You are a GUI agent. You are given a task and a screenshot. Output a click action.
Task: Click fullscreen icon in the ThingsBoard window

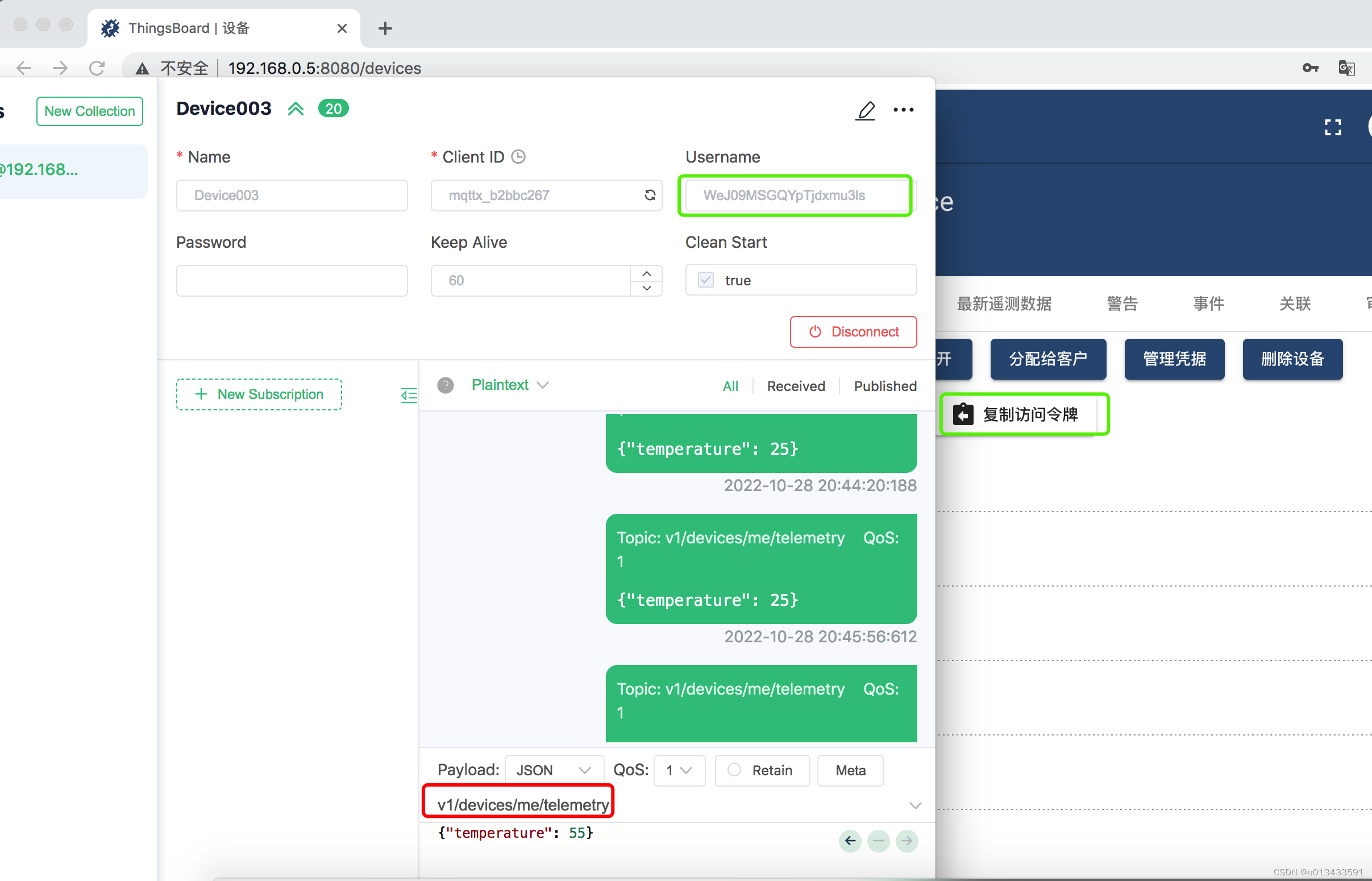coord(1333,127)
